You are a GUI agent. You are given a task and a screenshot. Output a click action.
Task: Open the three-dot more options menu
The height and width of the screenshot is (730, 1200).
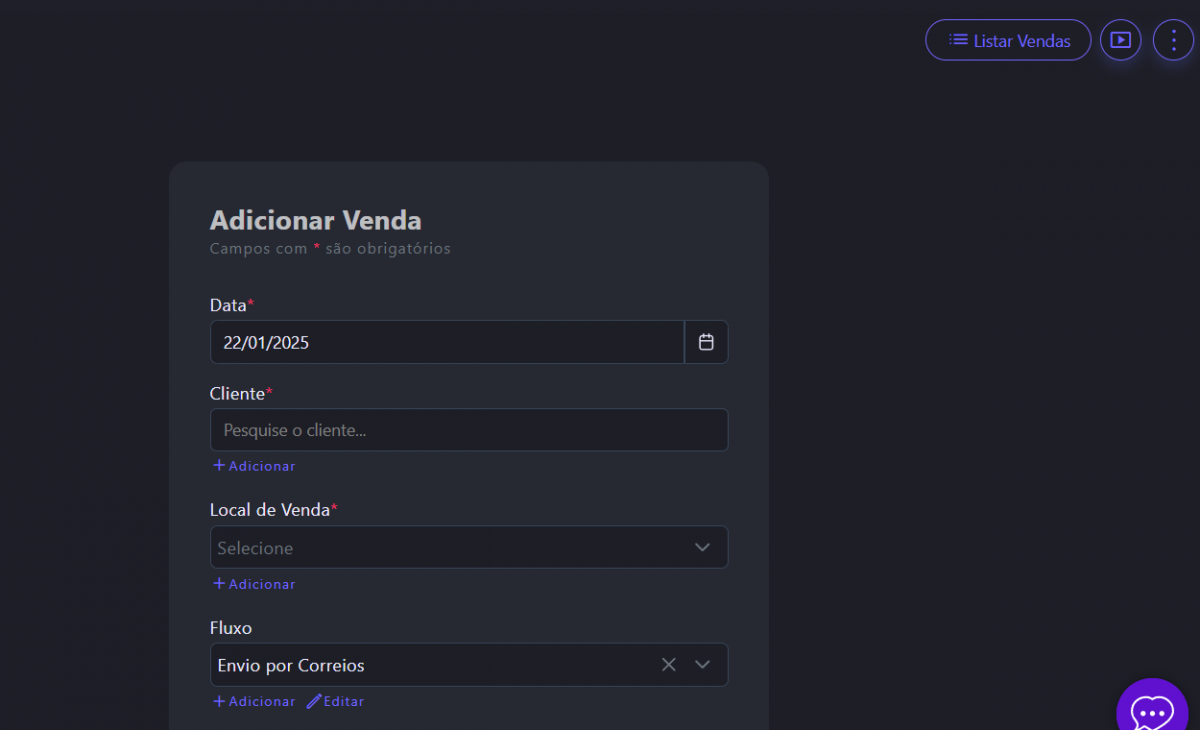tap(1173, 40)
